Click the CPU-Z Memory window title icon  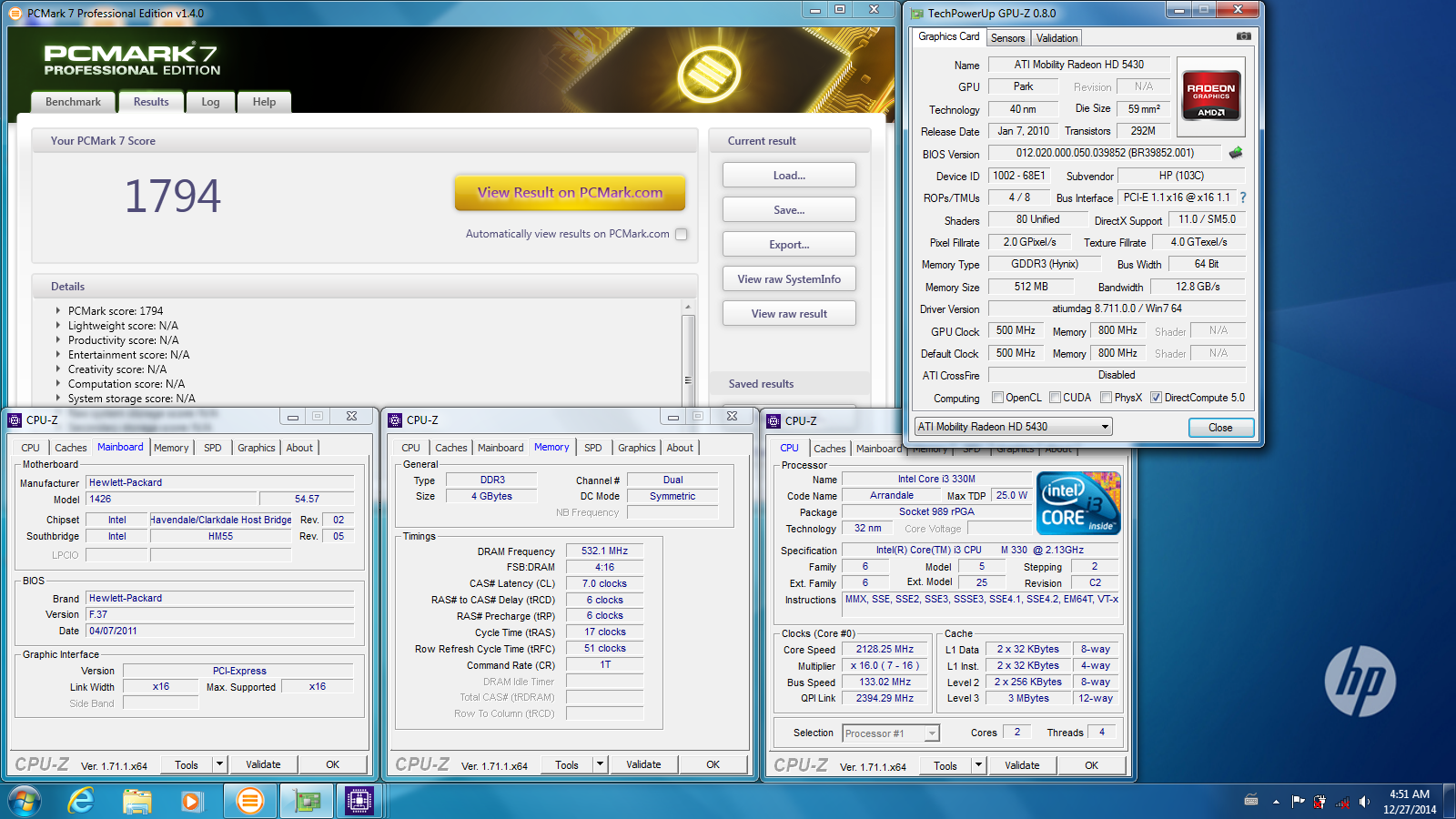[395, 420]
